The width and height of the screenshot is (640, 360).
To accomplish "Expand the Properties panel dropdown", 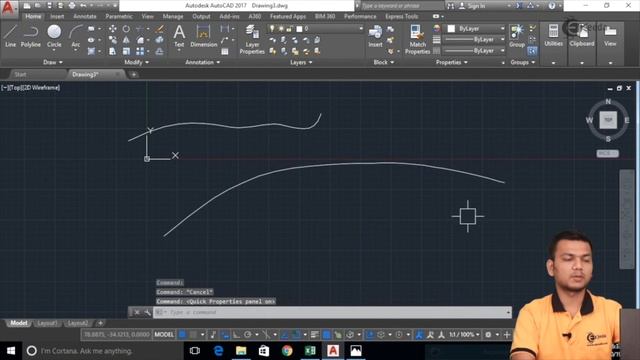I will 451,62.
